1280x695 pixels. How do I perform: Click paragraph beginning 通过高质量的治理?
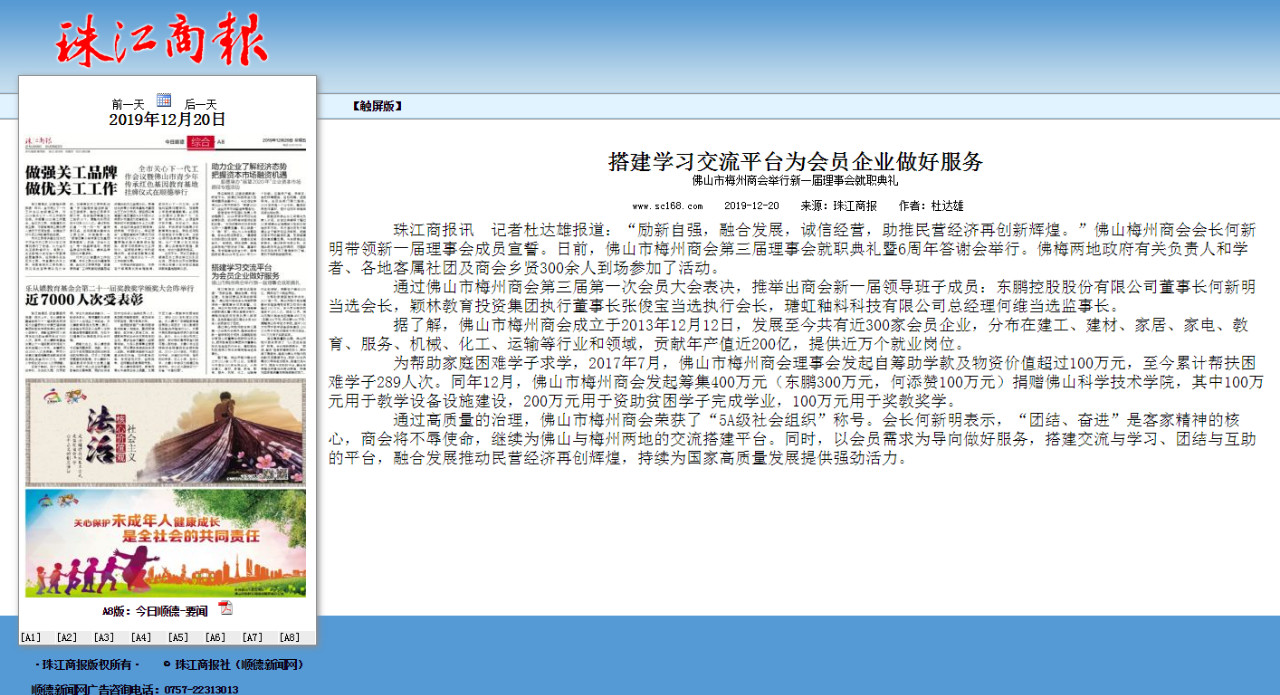tap(793, 438)
